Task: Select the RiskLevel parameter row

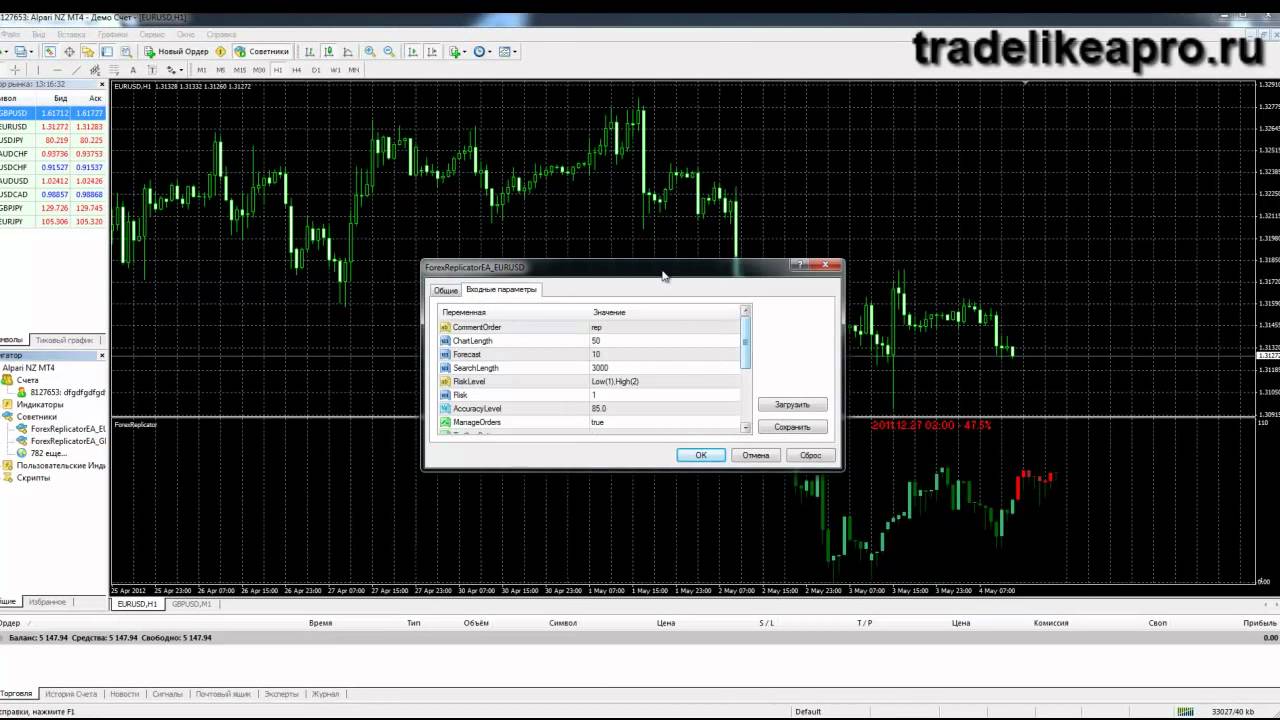Action: click(589, 381)
